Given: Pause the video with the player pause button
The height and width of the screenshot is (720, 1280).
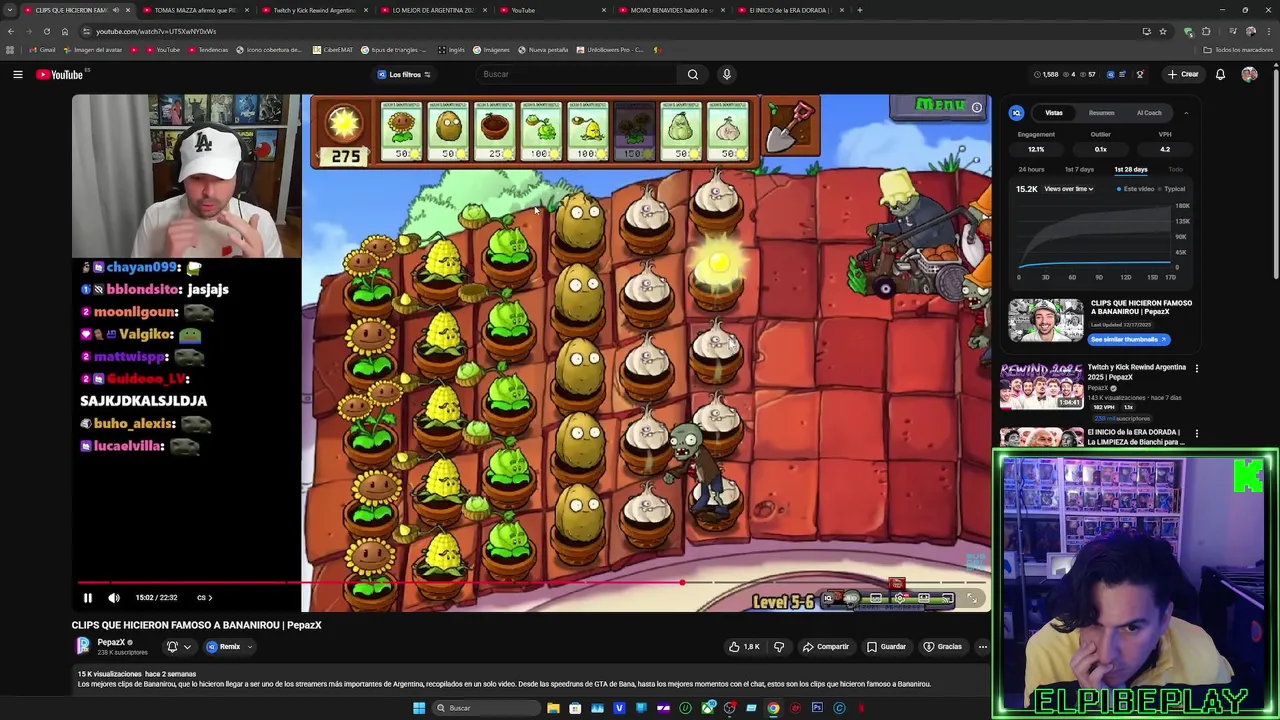Looking at the screenshot, I should click(87, 598).
